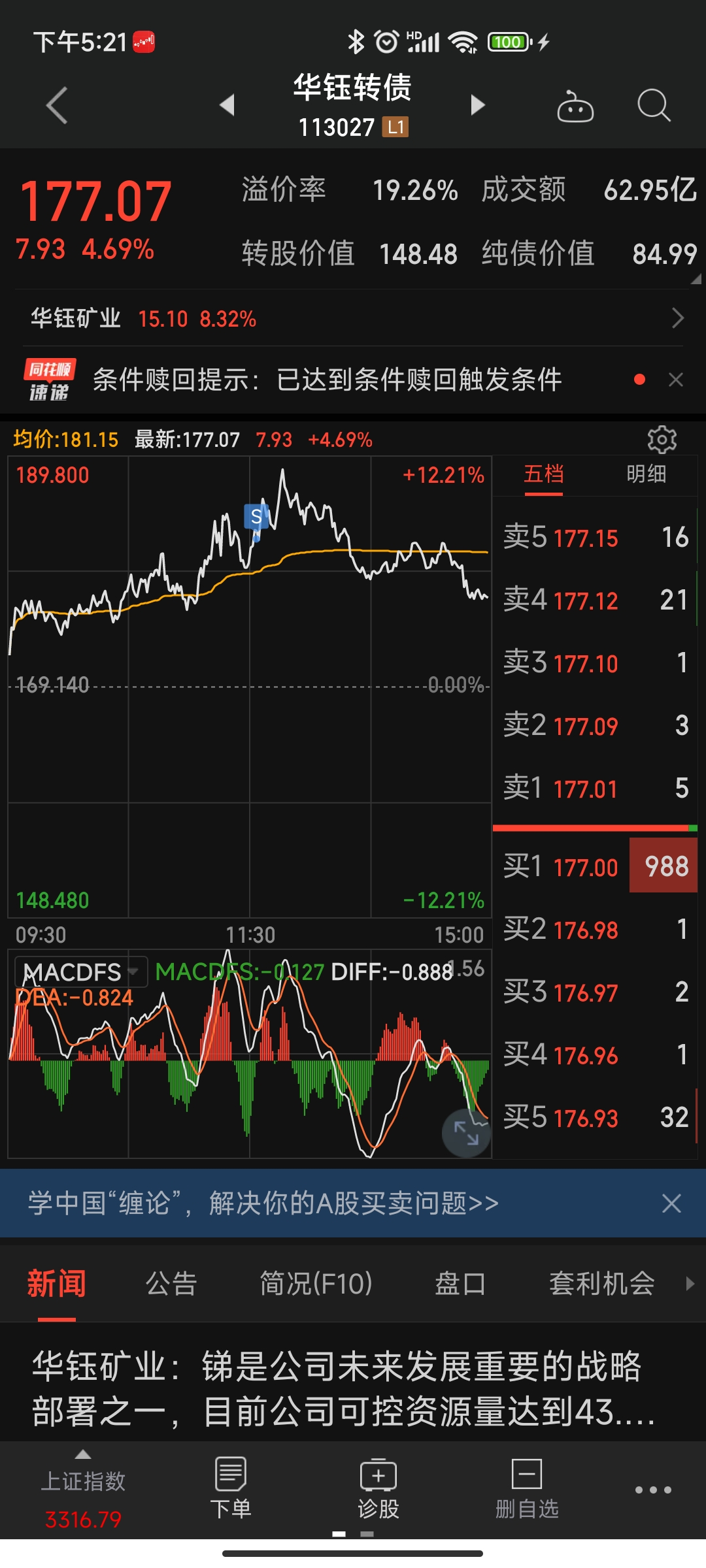This screenshot has width=706, height=1568.
Task: Tap the 买1 177.00 order row
Action: (x=595, y=866)
